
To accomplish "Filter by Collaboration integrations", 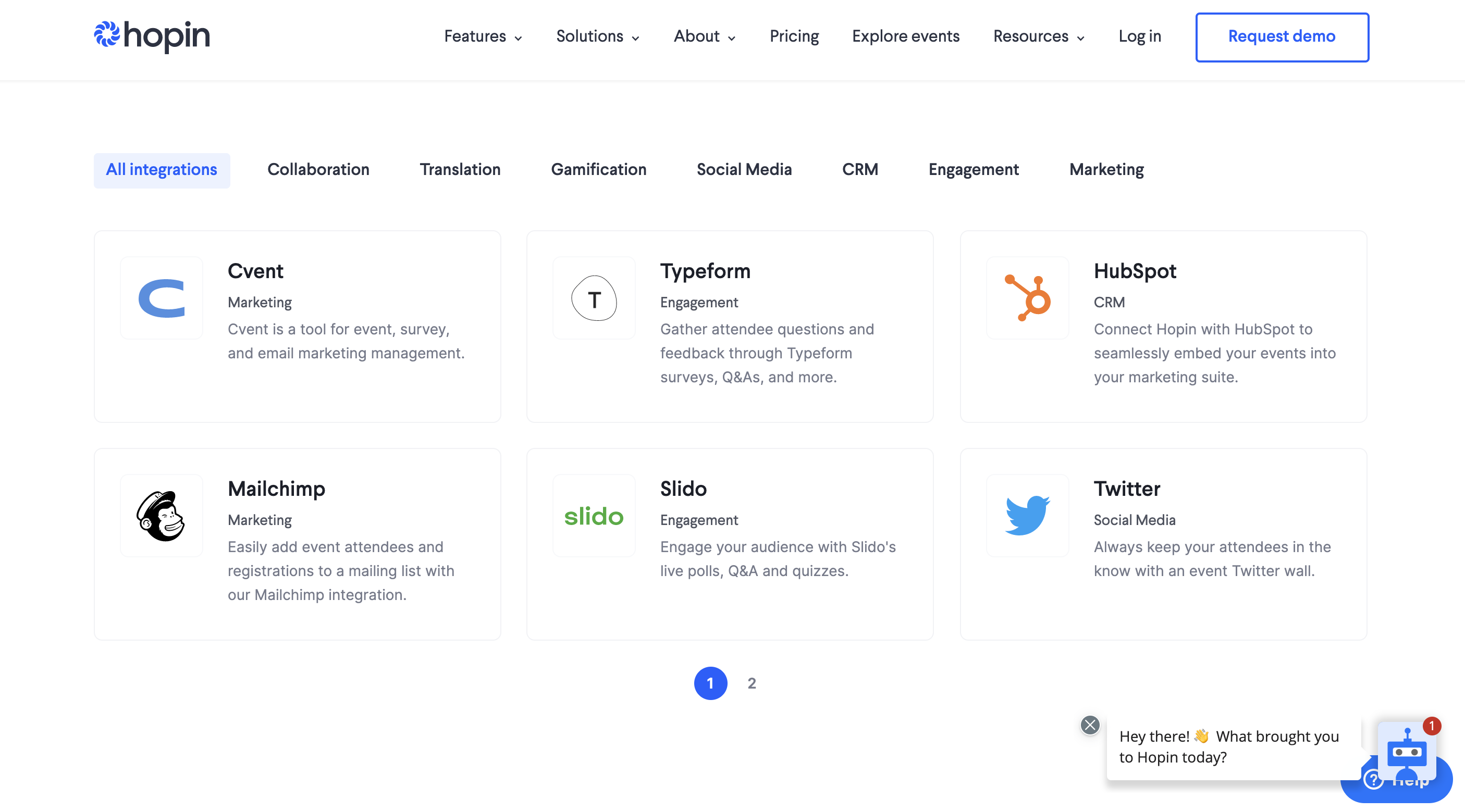I will 318,170.
